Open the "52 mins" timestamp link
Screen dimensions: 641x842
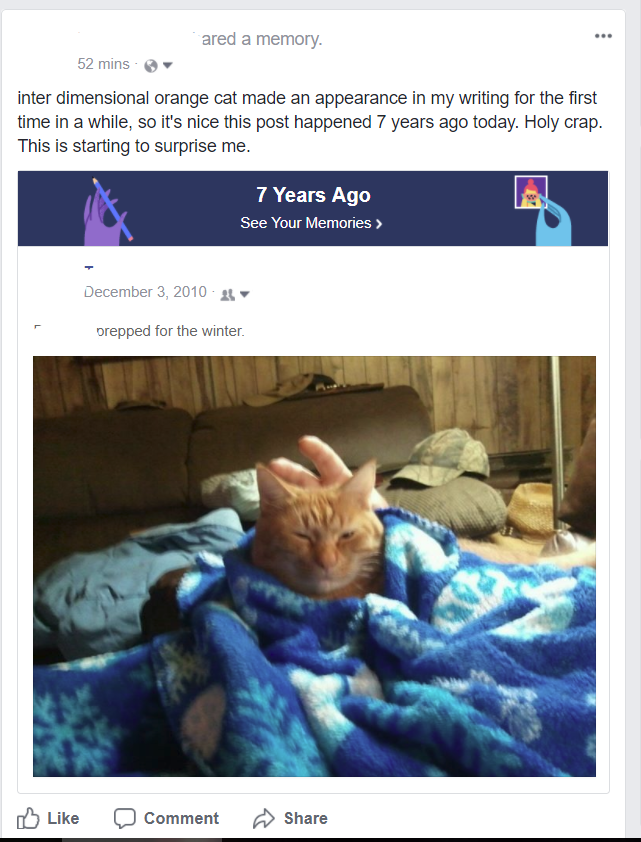[x=103, y=64]
